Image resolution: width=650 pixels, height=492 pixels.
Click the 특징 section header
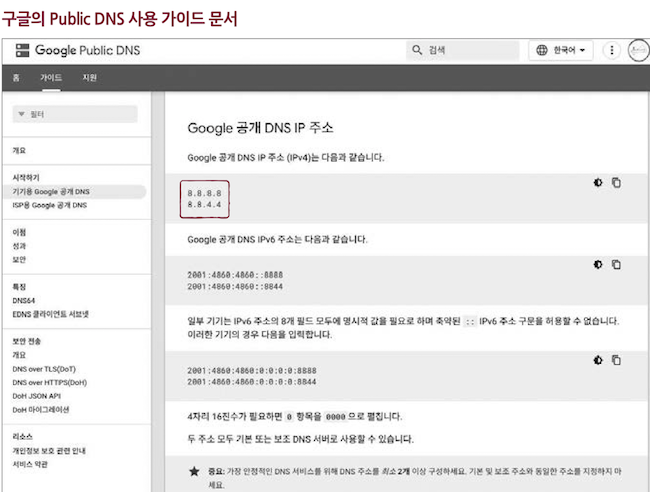pos(19,287)
